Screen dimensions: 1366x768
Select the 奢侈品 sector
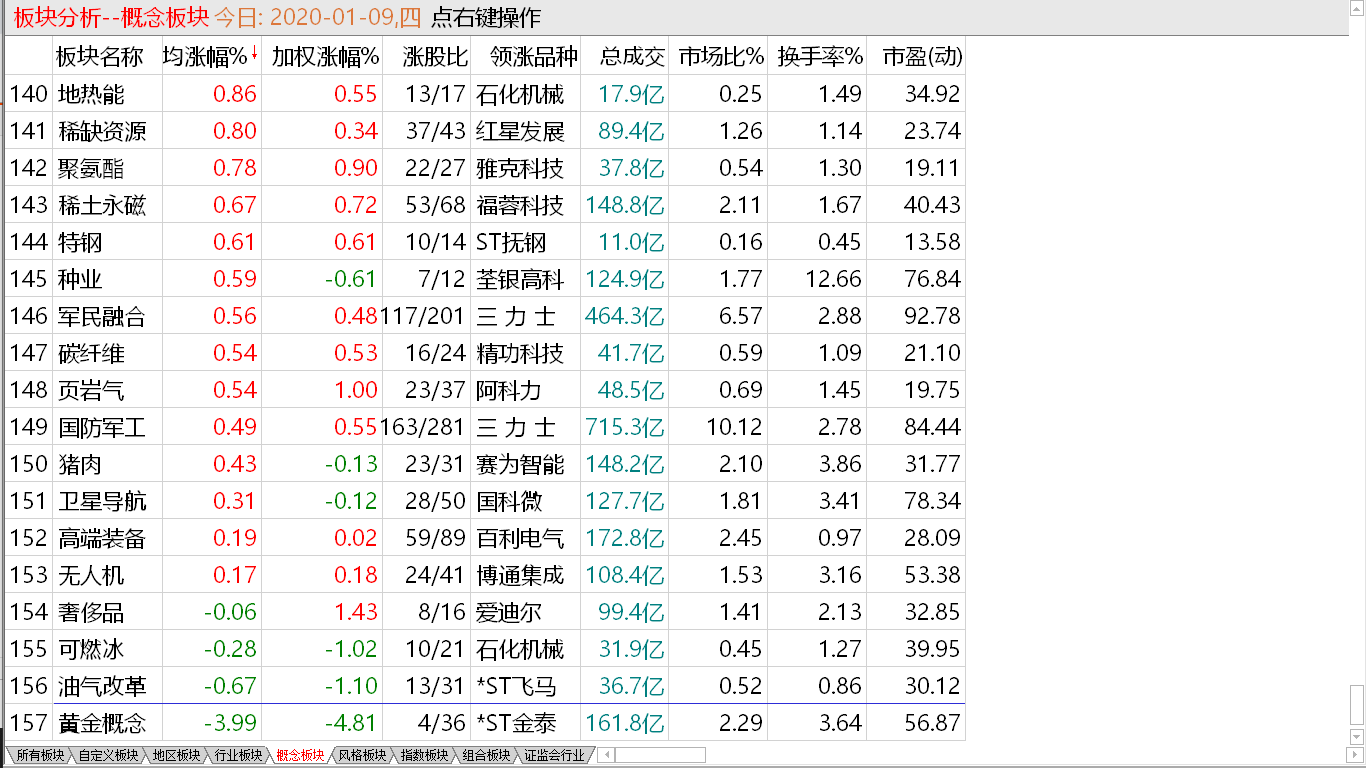91,612
